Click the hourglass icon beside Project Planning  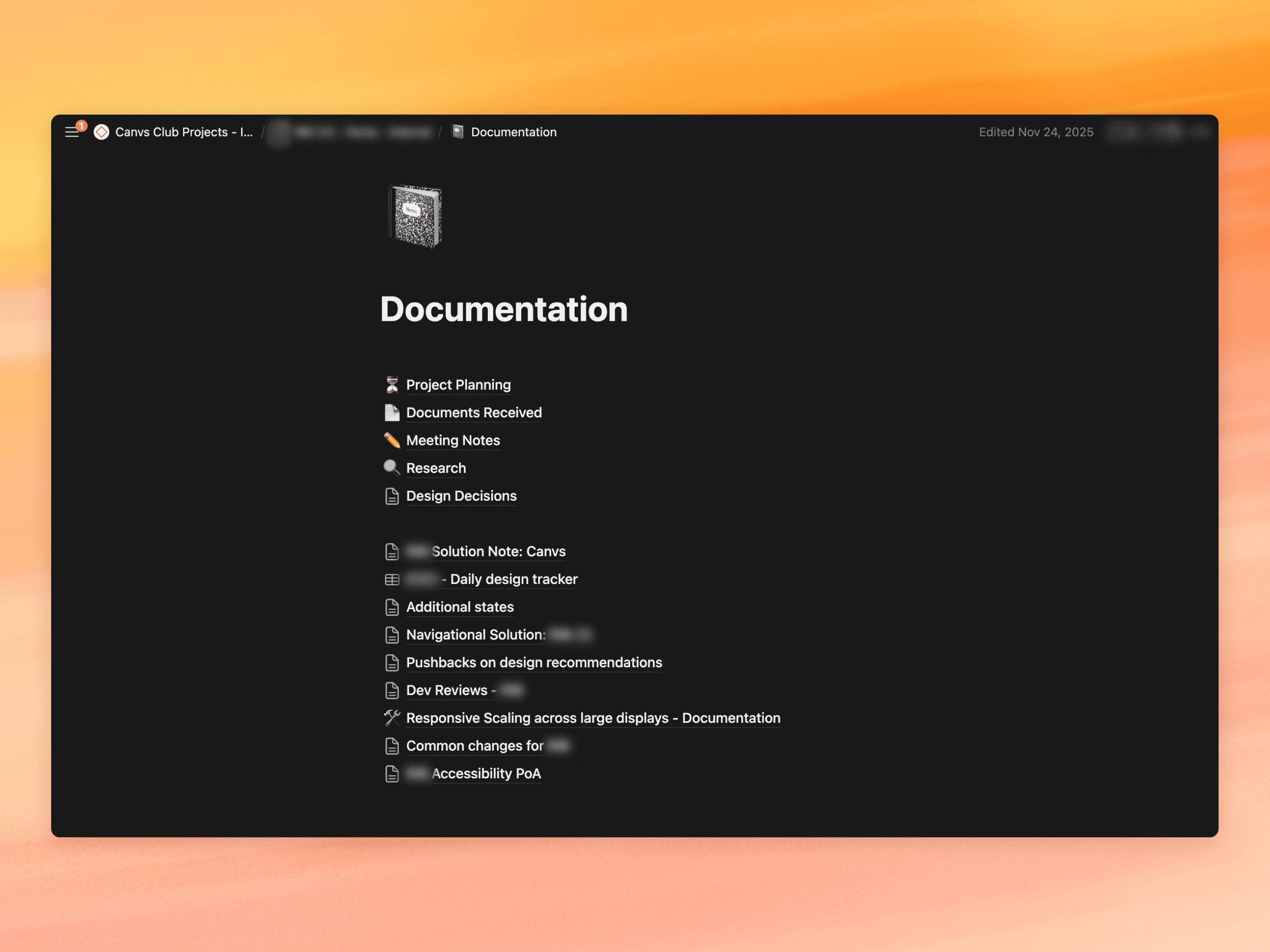tap(393, 384)
